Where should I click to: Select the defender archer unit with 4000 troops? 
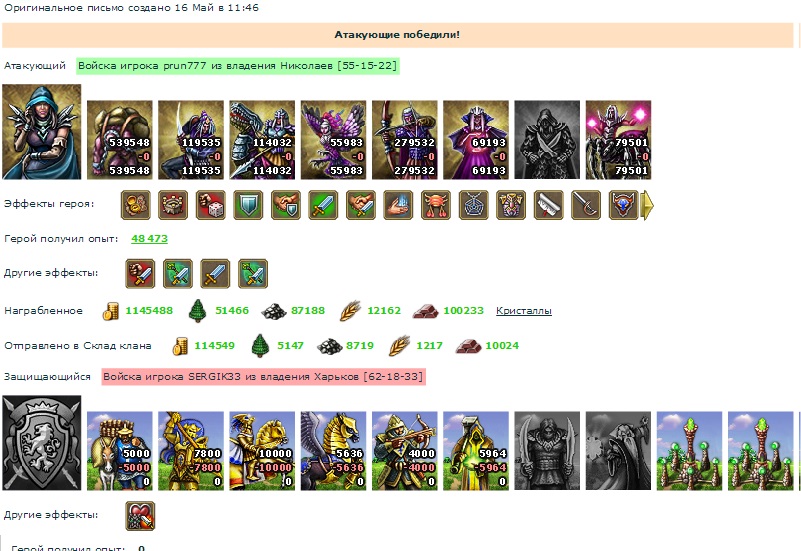405,451
